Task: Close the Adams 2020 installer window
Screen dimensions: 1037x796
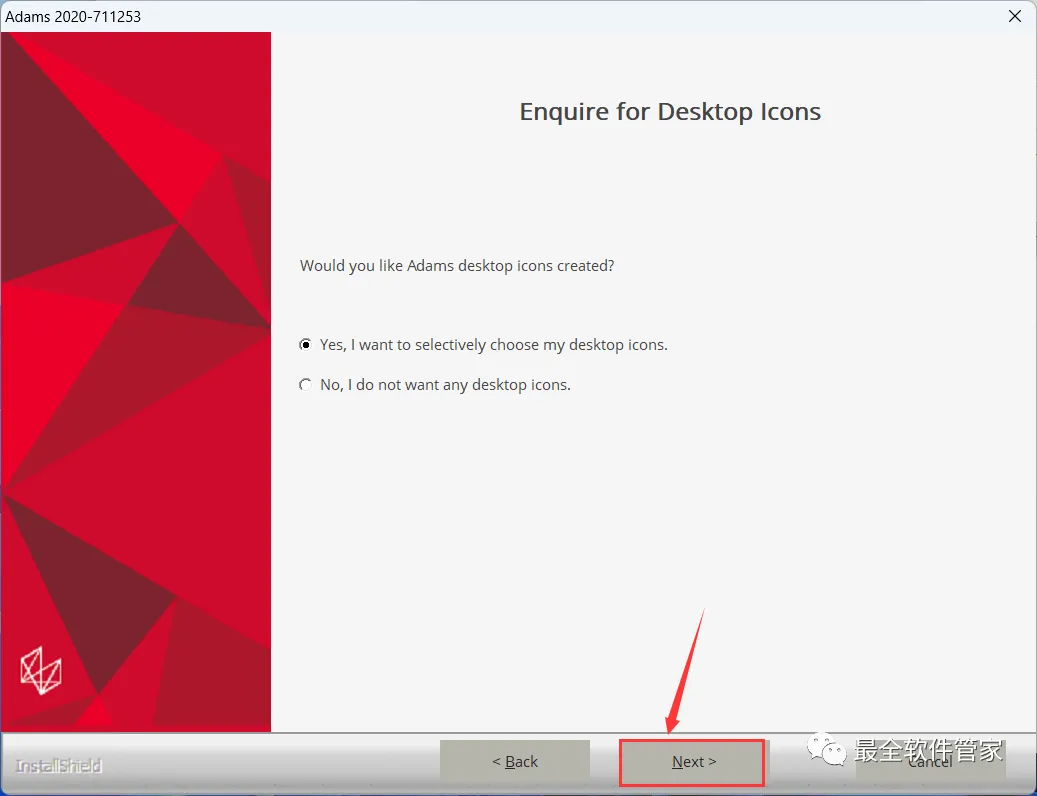Action: (x=1015, y=16)
